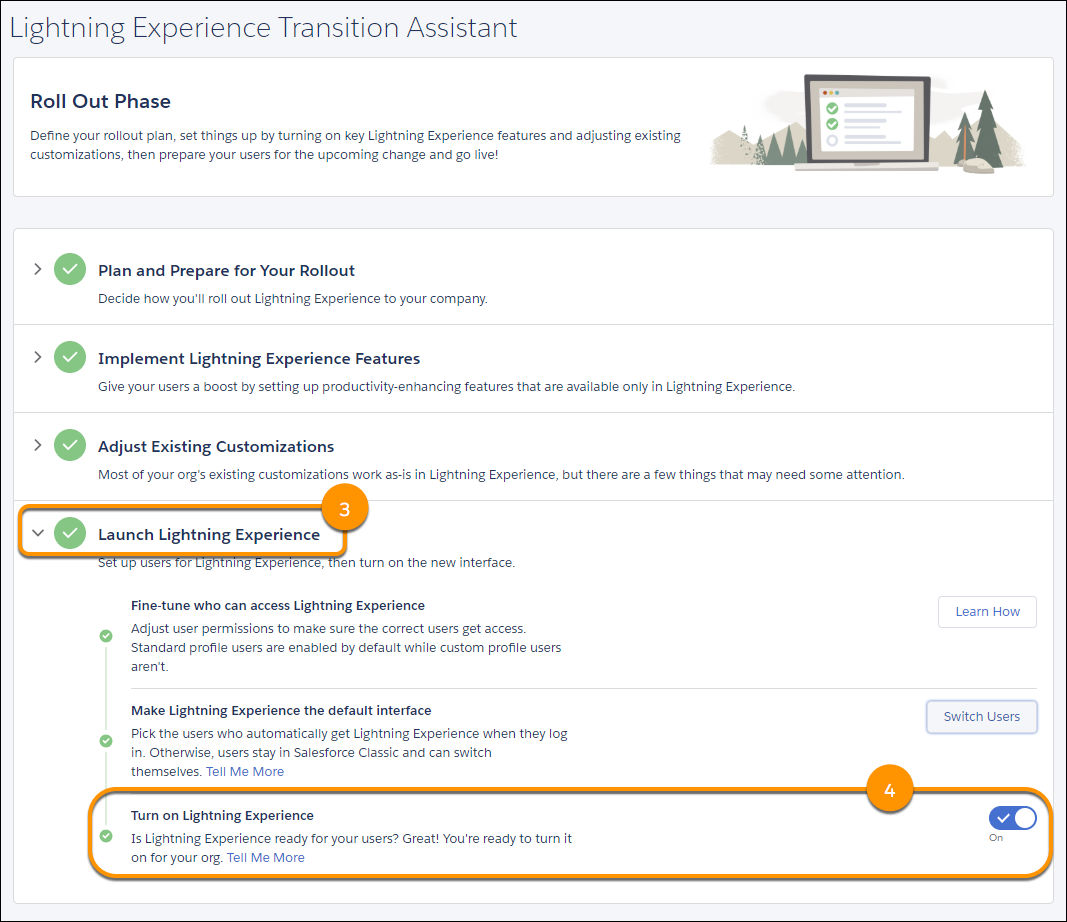
Task: Expand the Plan and Prepare for Your Rollout section
Action: pyautogui.click(x=37, y=269)
